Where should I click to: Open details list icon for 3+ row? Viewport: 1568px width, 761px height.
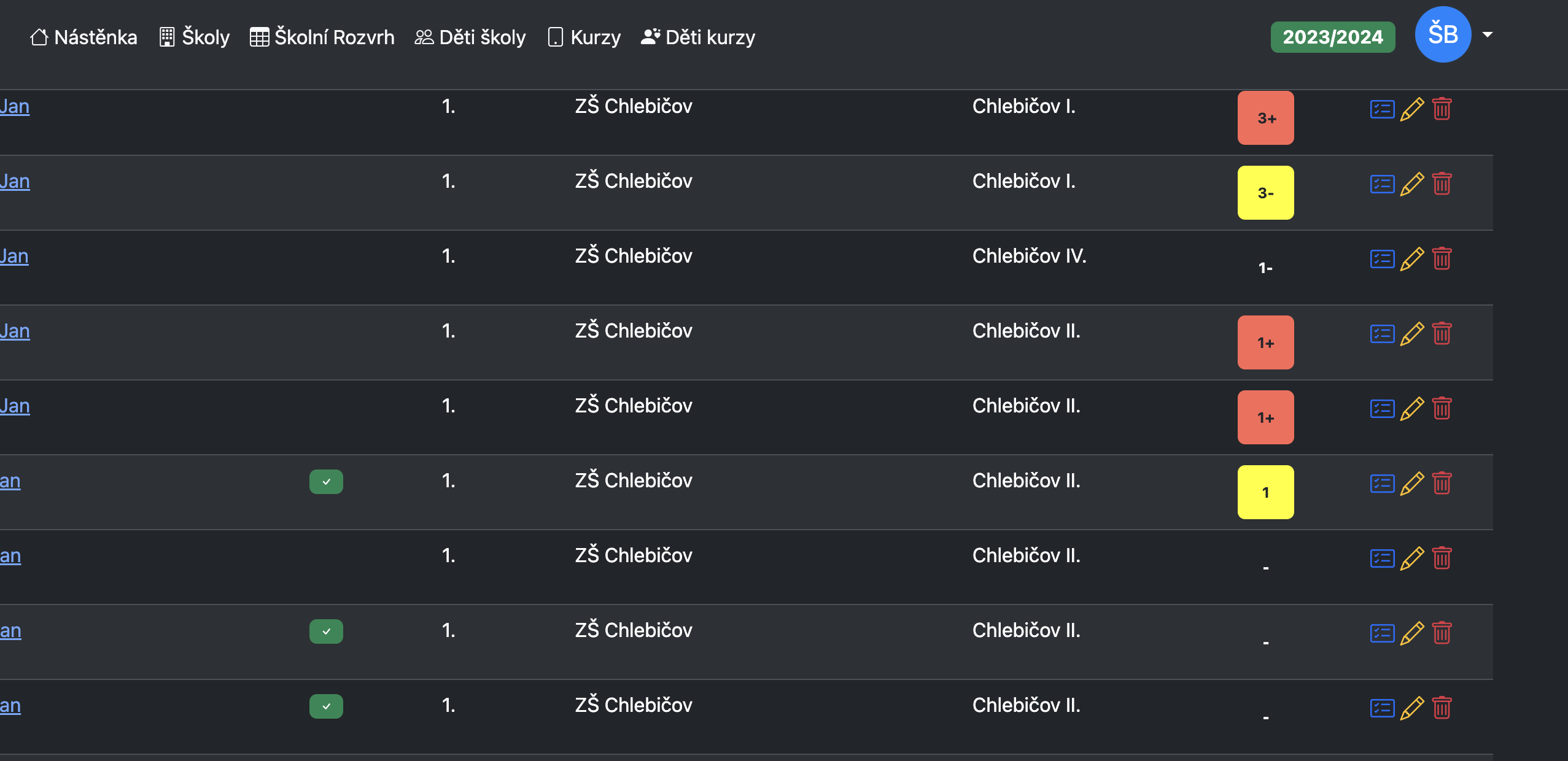point(1382,109)
